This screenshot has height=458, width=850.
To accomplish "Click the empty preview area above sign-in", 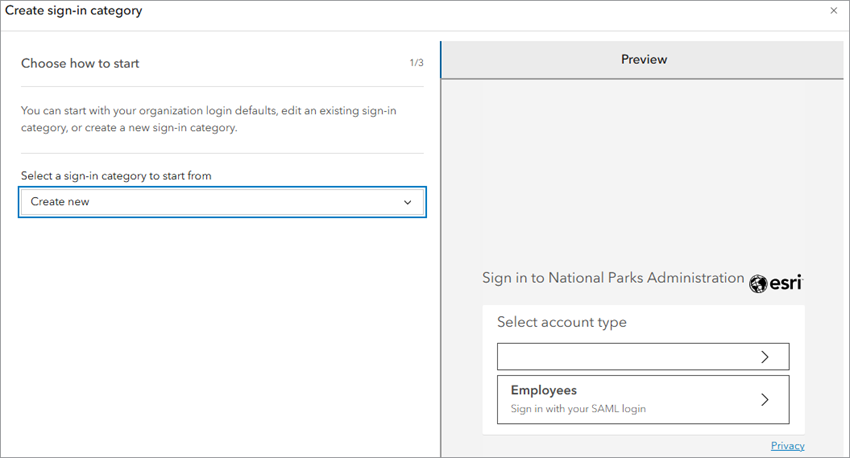I will click(x=642, y=170).
